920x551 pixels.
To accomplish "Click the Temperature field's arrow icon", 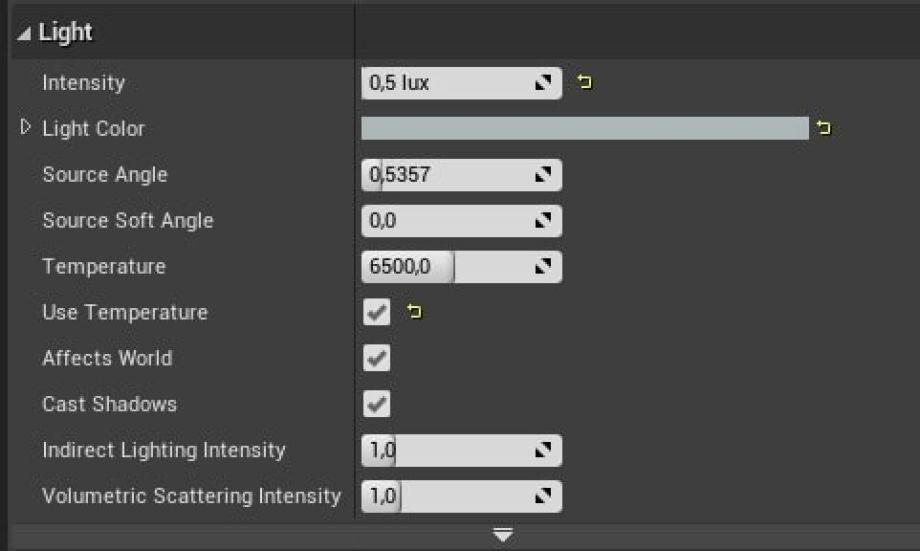I will [544, 267].
